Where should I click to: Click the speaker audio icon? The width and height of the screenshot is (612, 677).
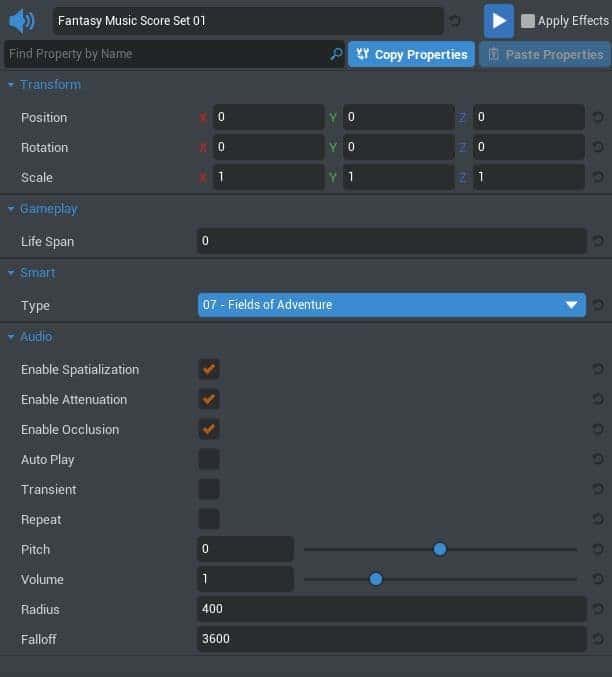pos(22,21)
